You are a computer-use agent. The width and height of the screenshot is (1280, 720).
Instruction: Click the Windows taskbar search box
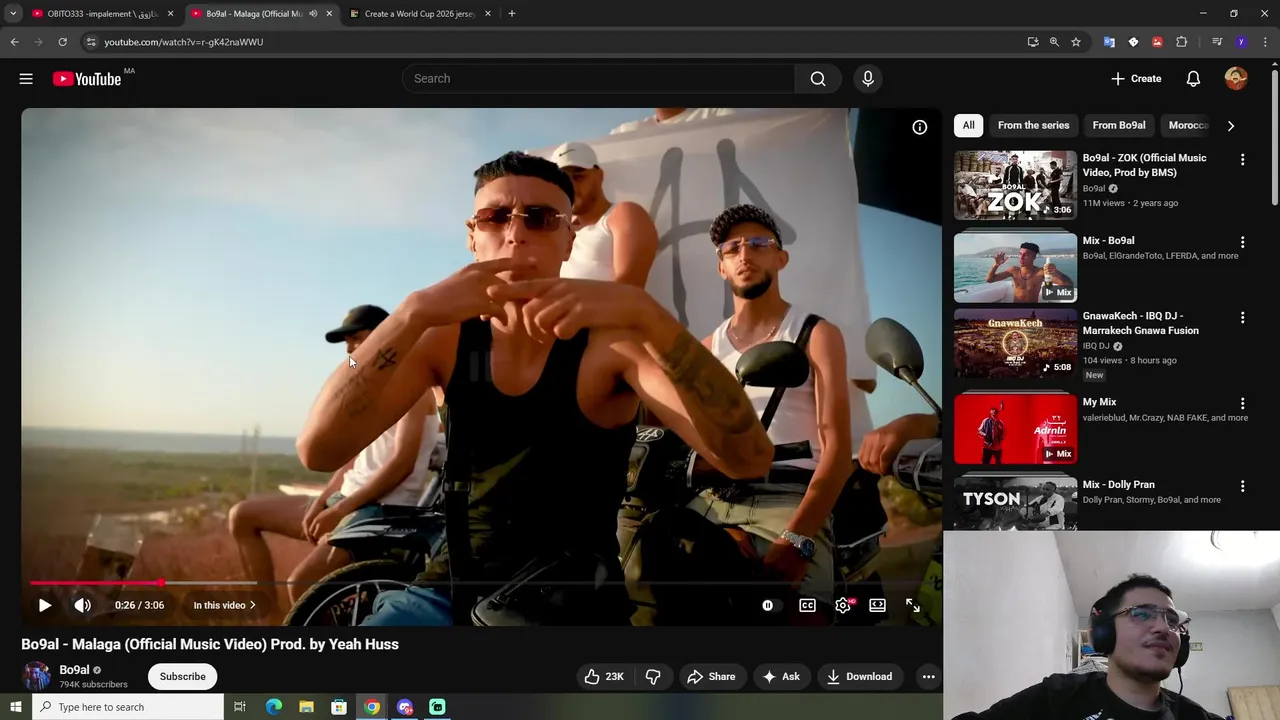pyautogui.click(x=127, y=707)
